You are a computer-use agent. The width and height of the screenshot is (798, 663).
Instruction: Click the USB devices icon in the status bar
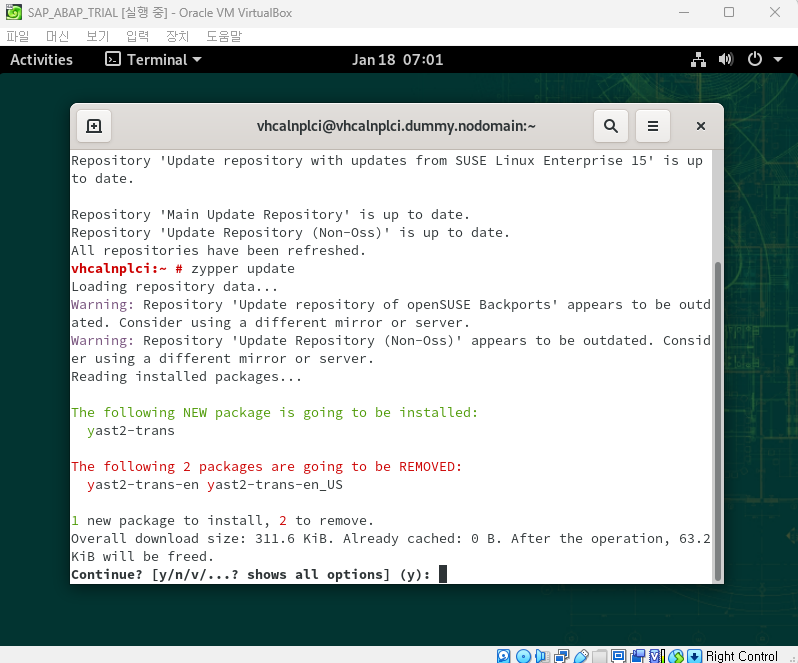click(581, 656)
